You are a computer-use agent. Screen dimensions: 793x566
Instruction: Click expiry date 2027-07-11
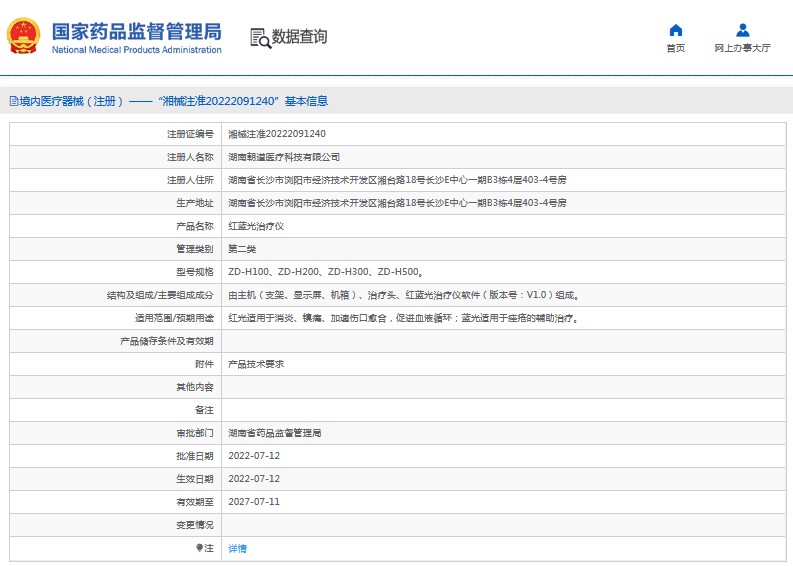tap(254, 502)
